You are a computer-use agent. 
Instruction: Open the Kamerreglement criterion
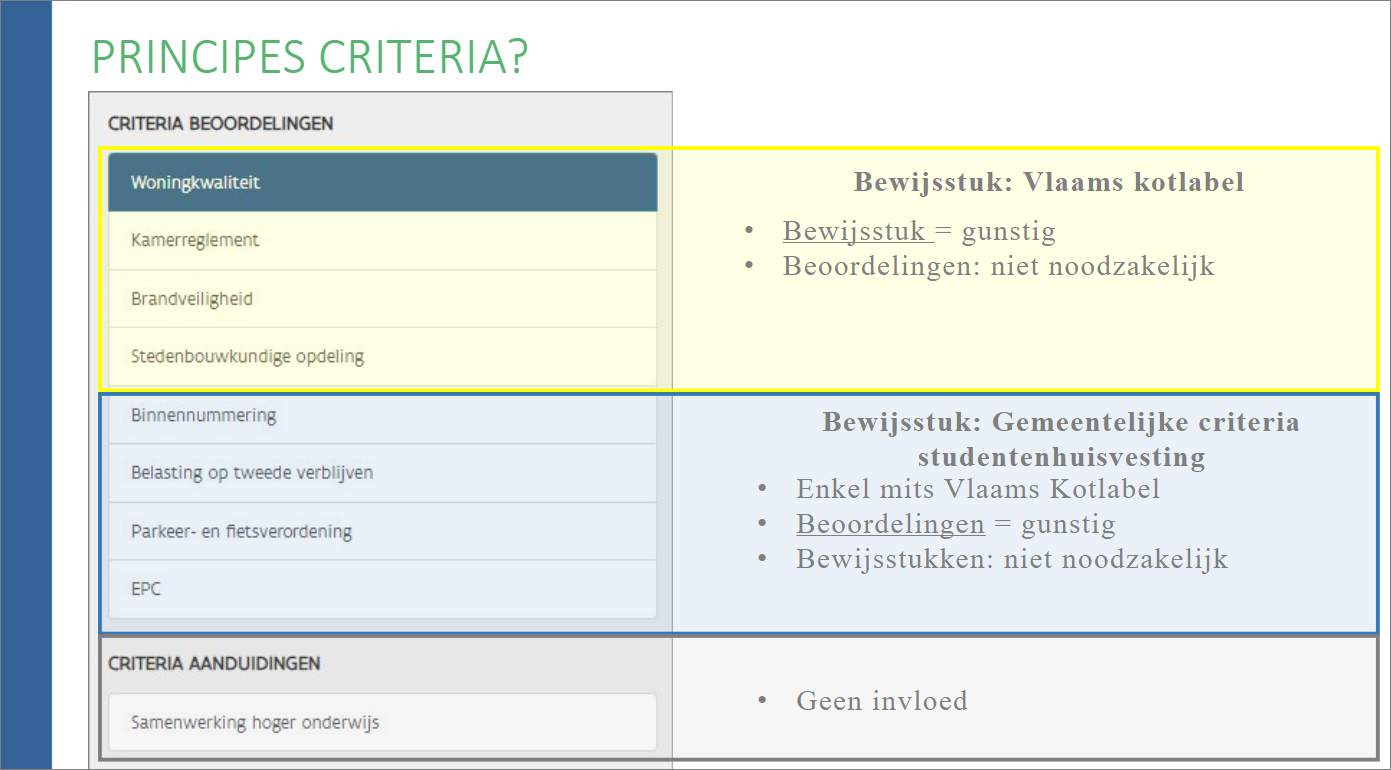pyautogui.click(x=382, y=241)
